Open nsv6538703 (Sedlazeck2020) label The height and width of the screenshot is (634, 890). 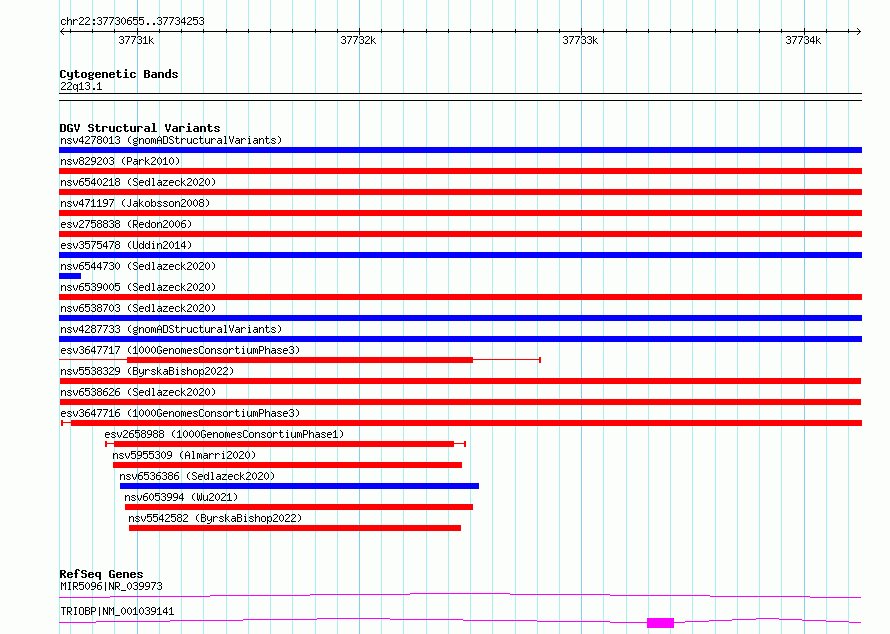coord(138,308)
